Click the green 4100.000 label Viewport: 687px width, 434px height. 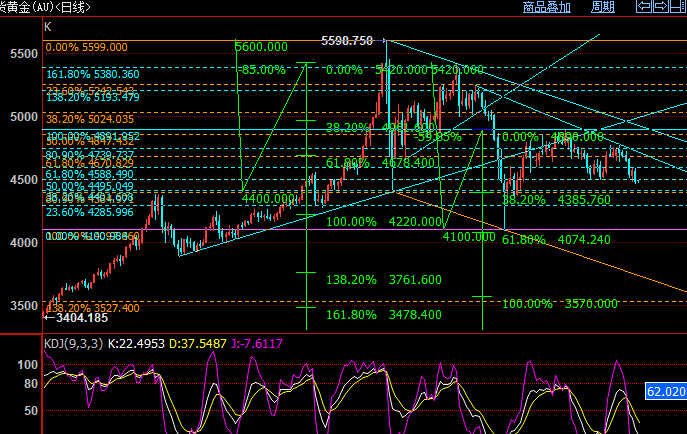[x=469, y=237]
